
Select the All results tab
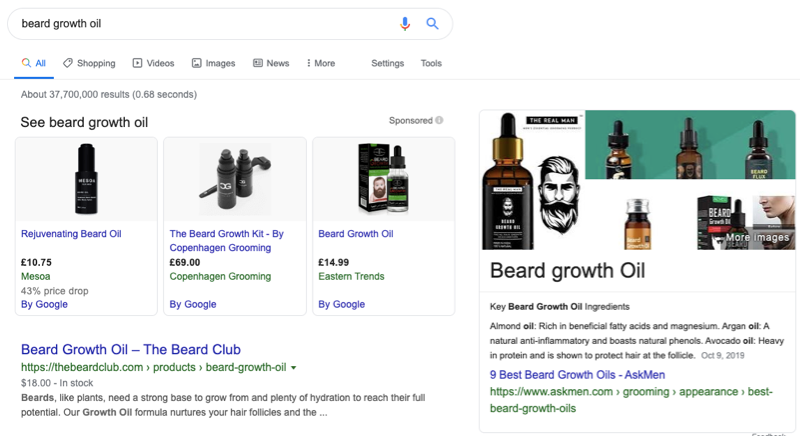point(34,63)
